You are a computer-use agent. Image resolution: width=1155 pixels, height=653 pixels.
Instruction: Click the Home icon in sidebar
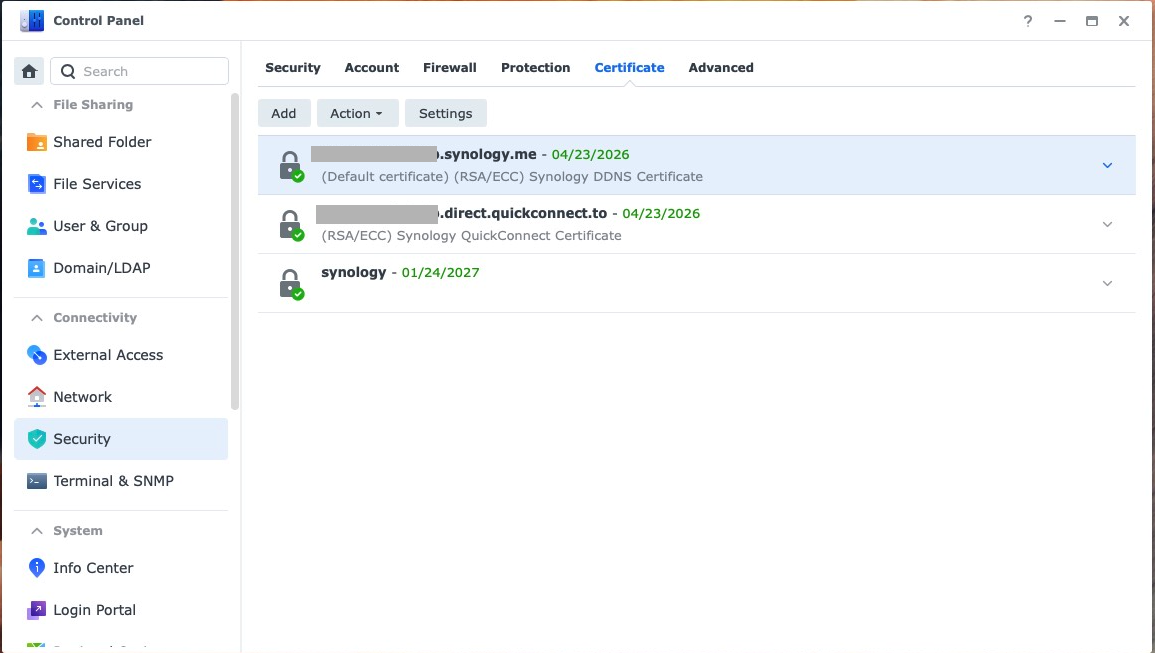(x=29, y=71)
